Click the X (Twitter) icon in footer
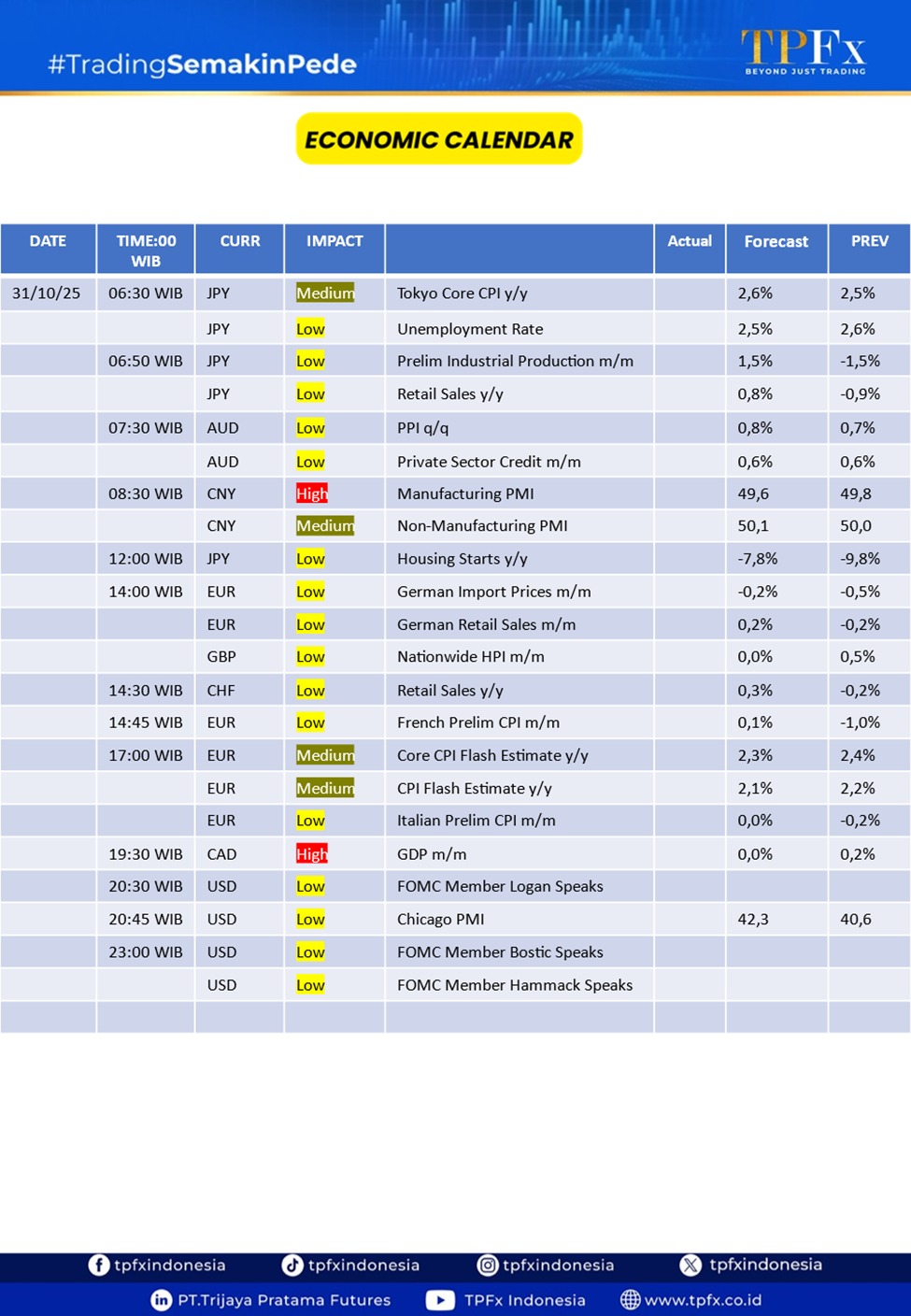This screenshot has width=911, height=1316. (690, 1266)
